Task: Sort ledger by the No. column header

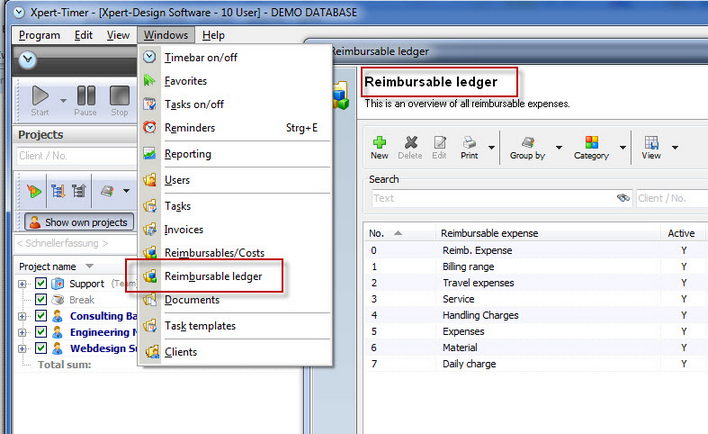Action: 400,233
